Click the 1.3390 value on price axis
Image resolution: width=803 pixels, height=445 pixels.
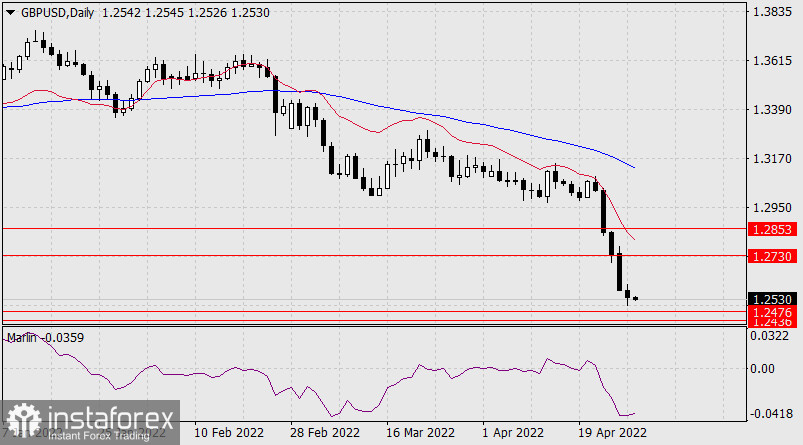pyautogui.click(x=771, y=110)
